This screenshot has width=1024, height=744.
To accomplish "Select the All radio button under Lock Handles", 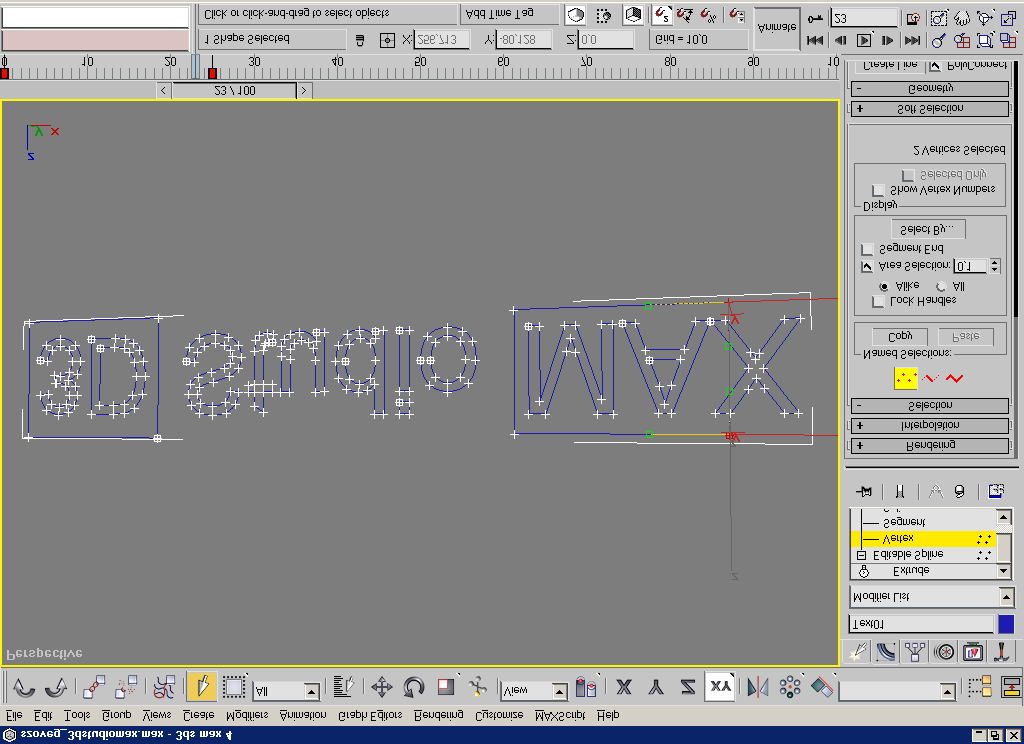I will tap(941, 286).
